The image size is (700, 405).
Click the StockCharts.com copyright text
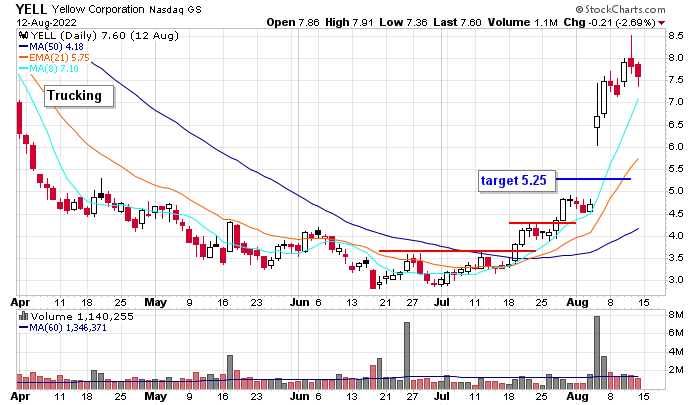click(x=621, y=9)
